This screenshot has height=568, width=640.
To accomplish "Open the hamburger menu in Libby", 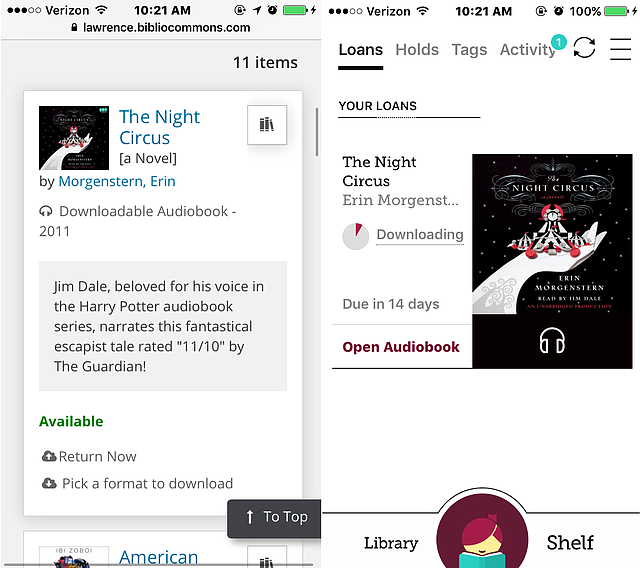I will 620,49.
